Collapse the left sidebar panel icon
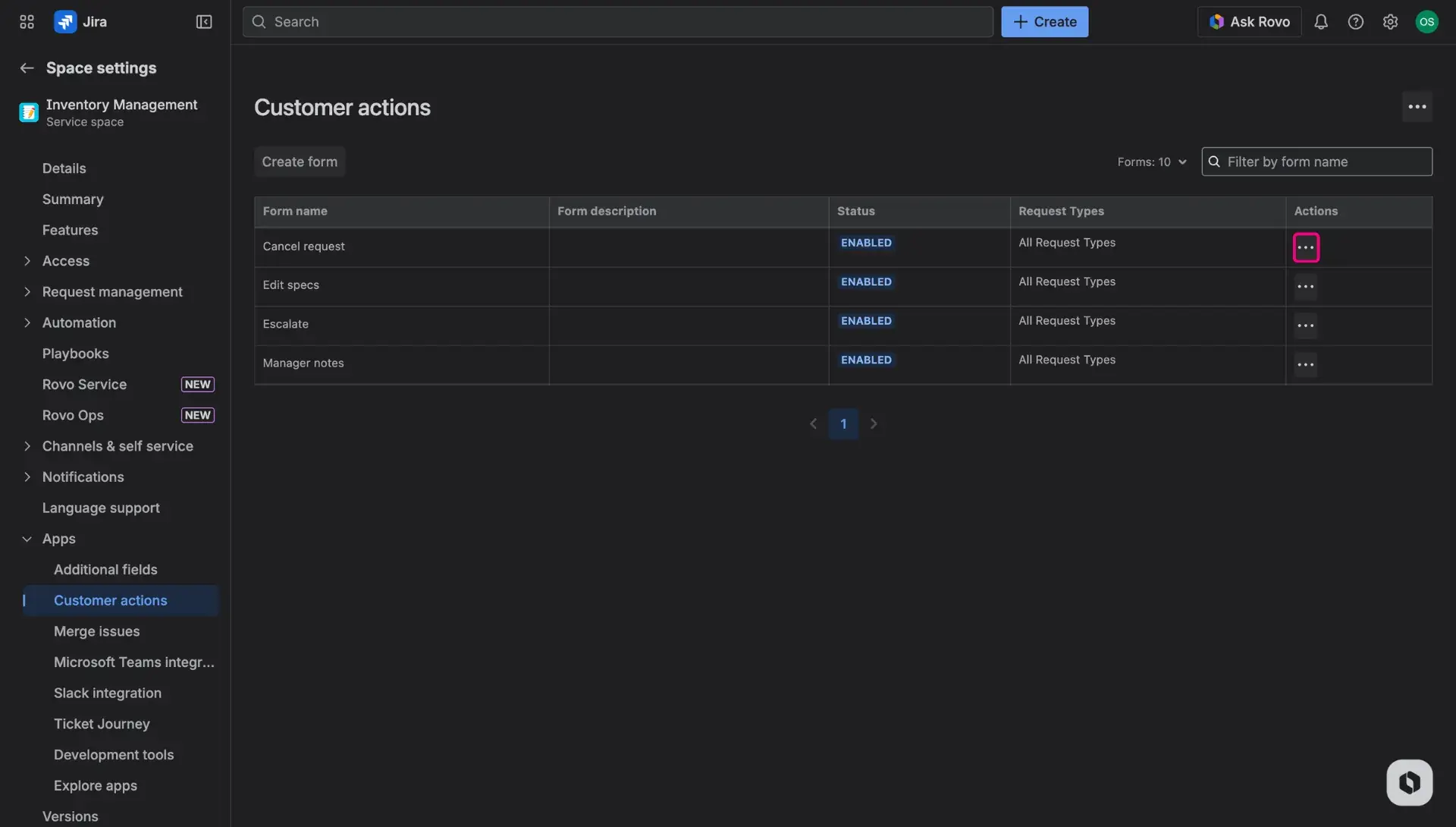The width and height of the screenshot is (1456, 827). tap(203, 21)
